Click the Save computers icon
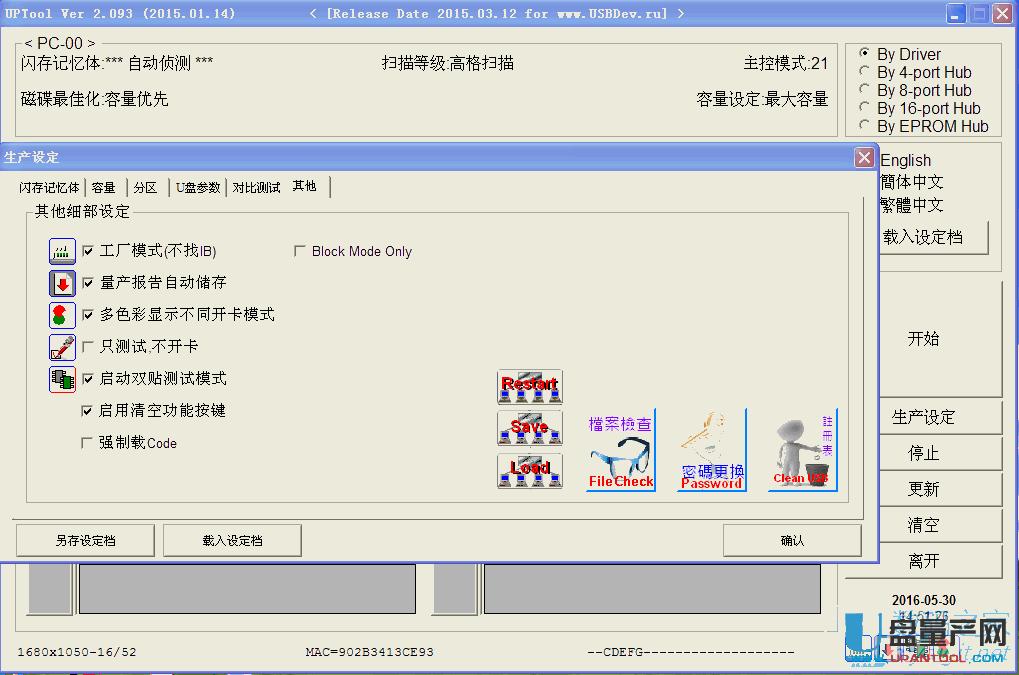Image resolution: width=1019 pixels, height=675 pixels. click(x=528, y=428)
